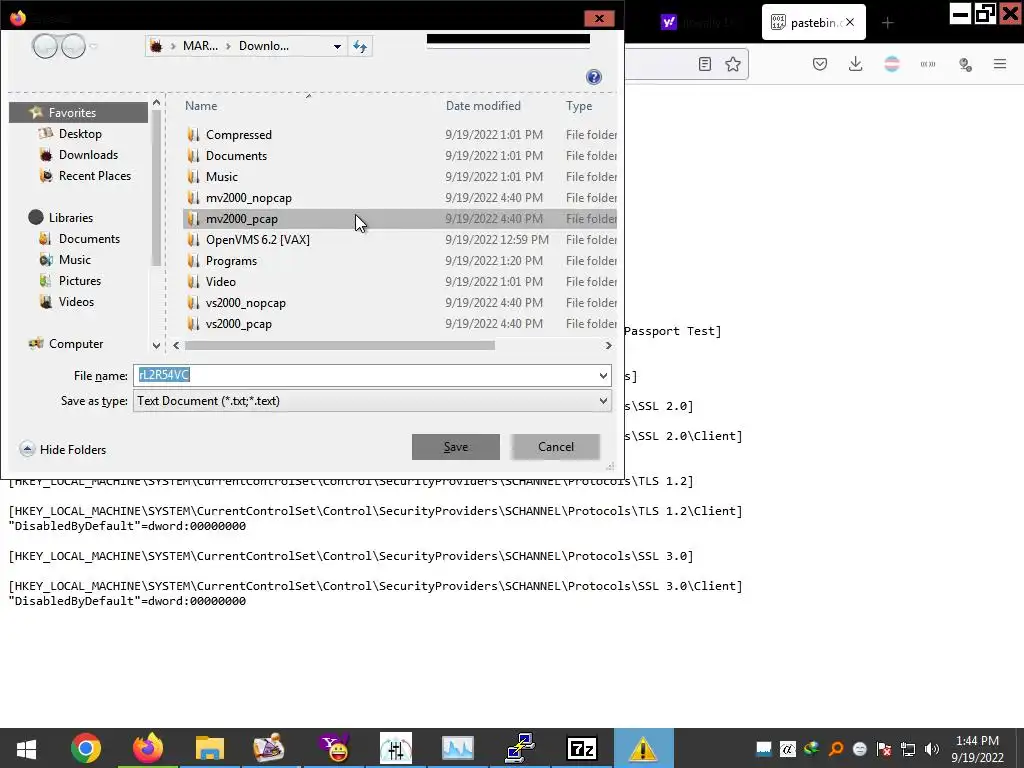Open the Windows Start menu
The width and height of the screenshot is (1024, 768).
coord(26,748)
